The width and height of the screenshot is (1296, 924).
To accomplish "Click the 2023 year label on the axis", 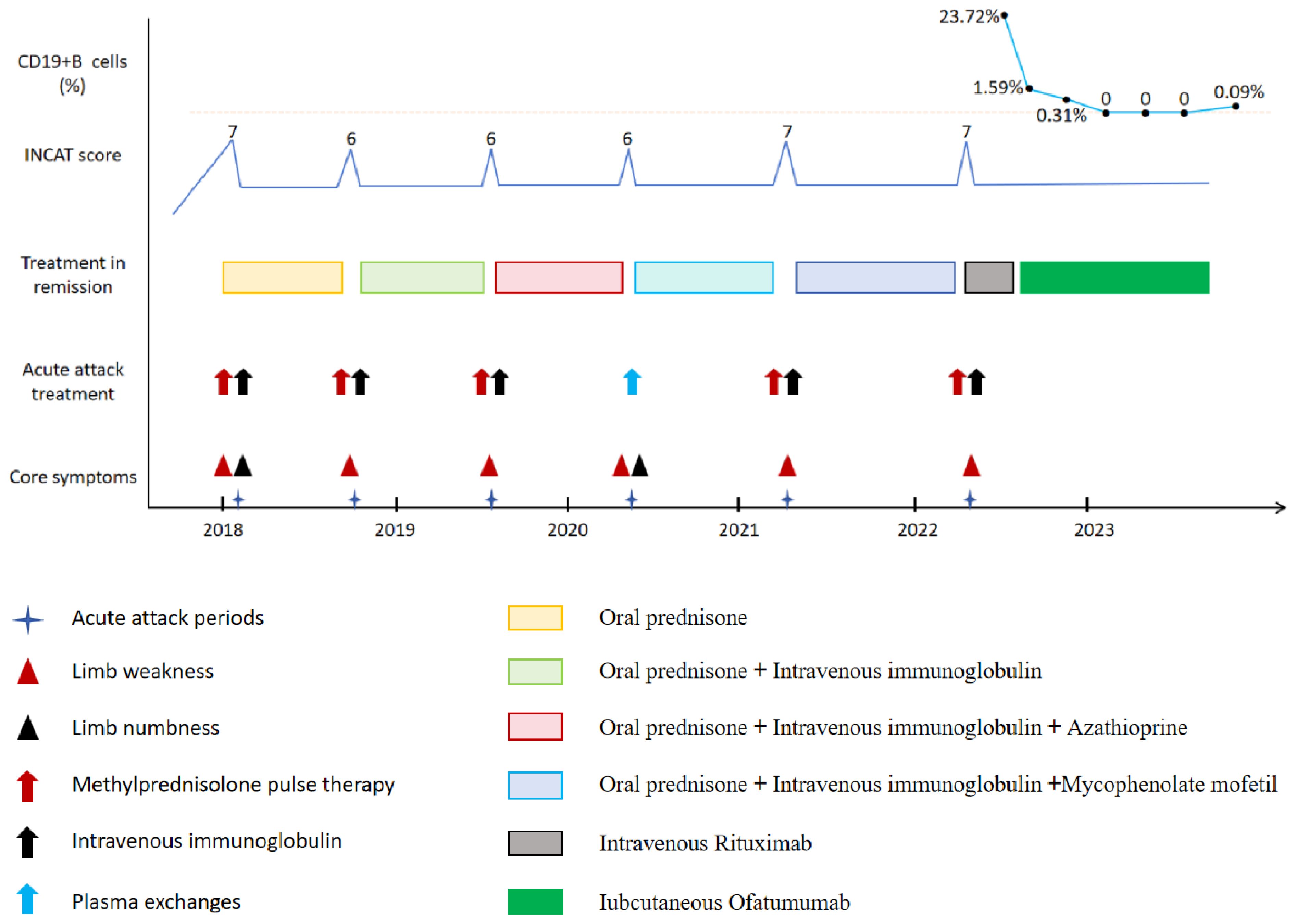I will 1094,530.
